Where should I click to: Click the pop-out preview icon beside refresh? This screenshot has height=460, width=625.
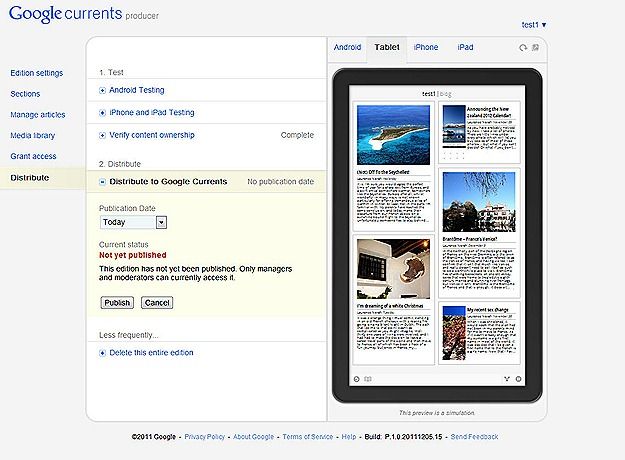pyautogui.click(x=535, y=47)
